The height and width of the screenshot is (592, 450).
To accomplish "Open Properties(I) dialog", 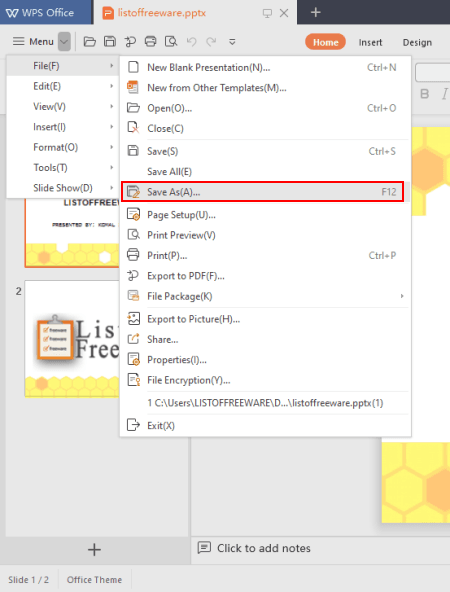I will click(265, 360).
